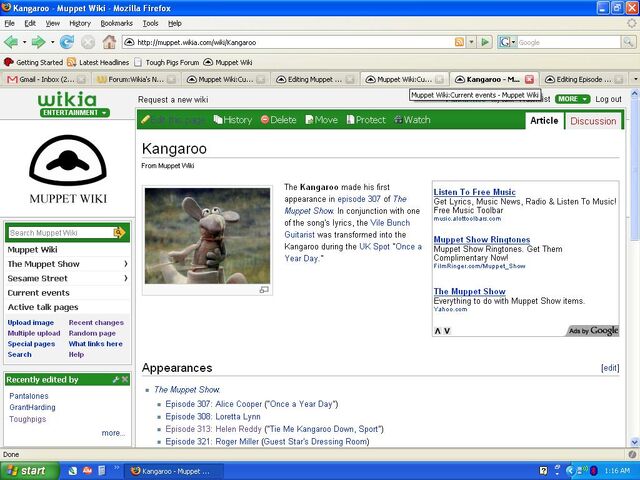Click the Getting Started bookmark

point(33,62)
